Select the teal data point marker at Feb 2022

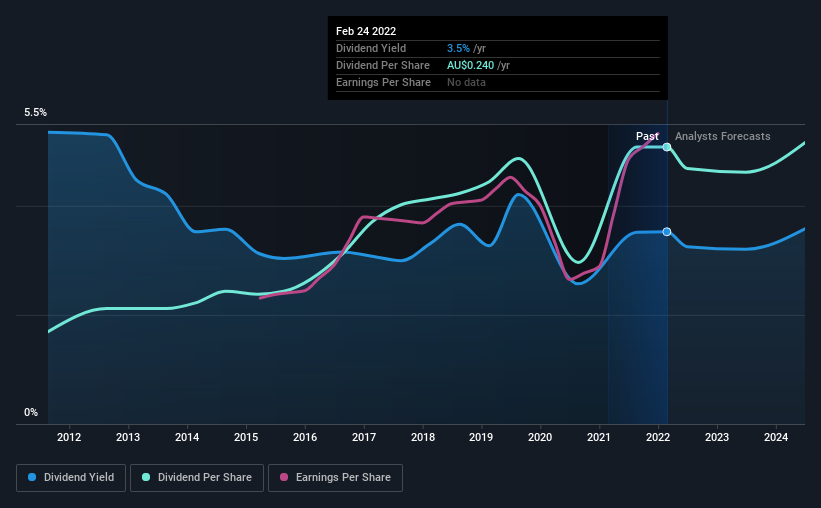667,147
